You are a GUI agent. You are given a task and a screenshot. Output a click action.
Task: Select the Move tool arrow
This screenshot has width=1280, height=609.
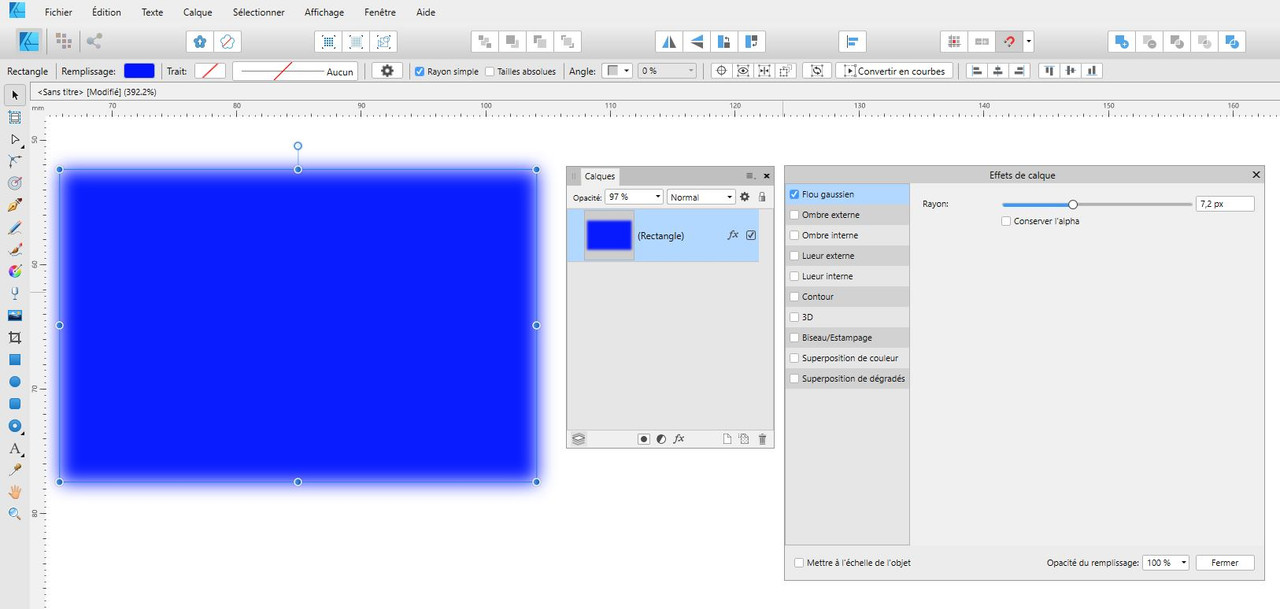pos(15,95)
